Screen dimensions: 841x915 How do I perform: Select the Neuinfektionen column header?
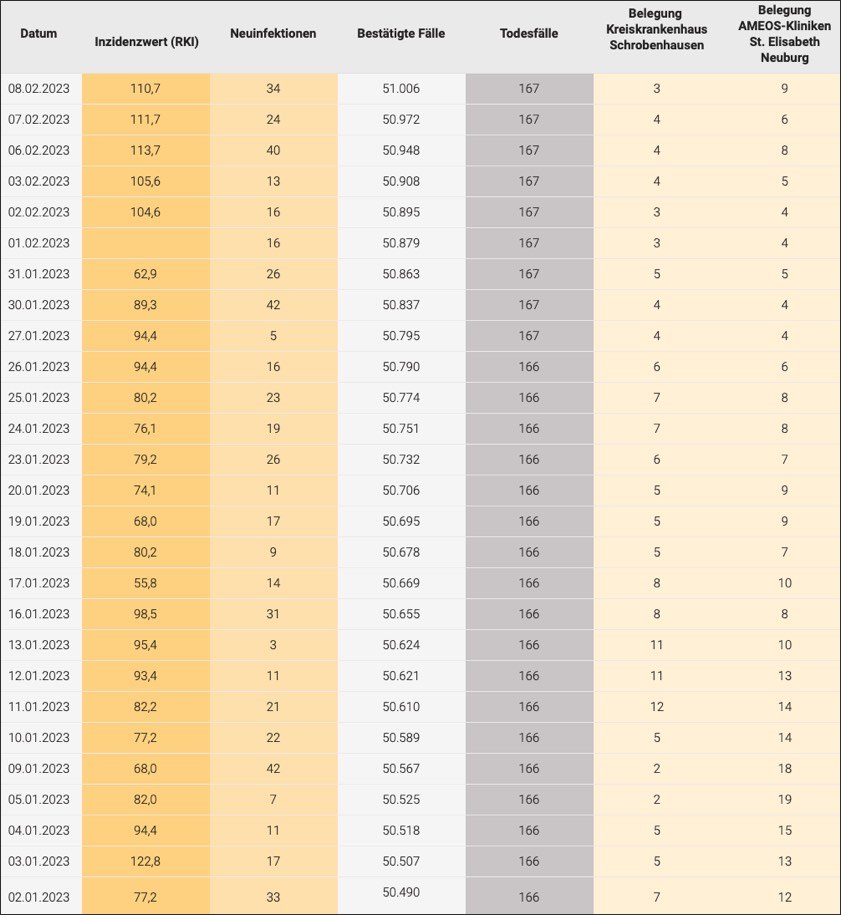click(x=273, y=33)
